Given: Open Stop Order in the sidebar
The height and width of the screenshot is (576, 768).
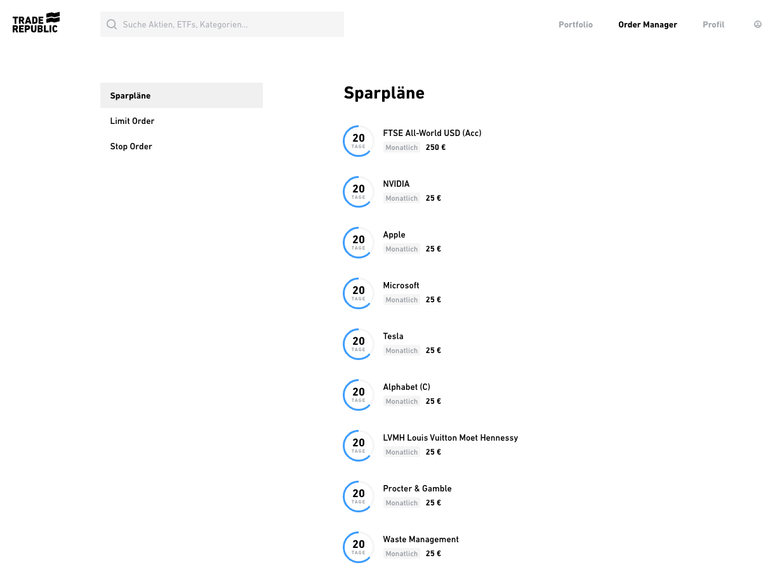Looking at the screenshot, I should [x=131, y=146].
